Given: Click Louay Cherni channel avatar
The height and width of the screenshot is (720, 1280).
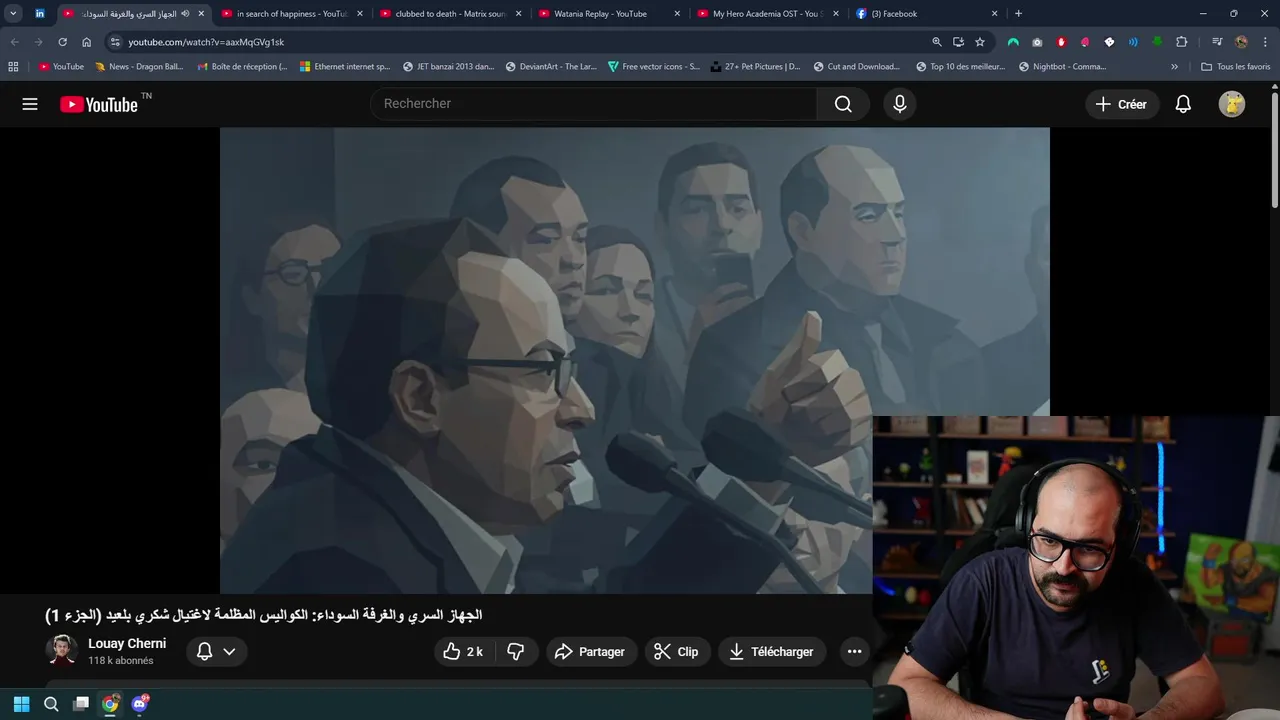Looking at the screenshot, I should coord(62,651).
